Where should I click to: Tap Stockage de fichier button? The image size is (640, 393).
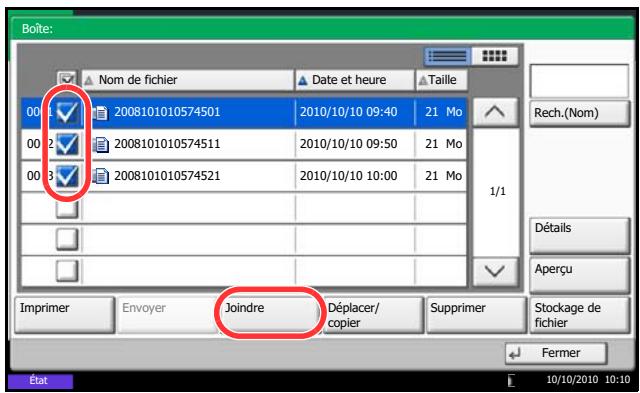click(x=580, y=315)
